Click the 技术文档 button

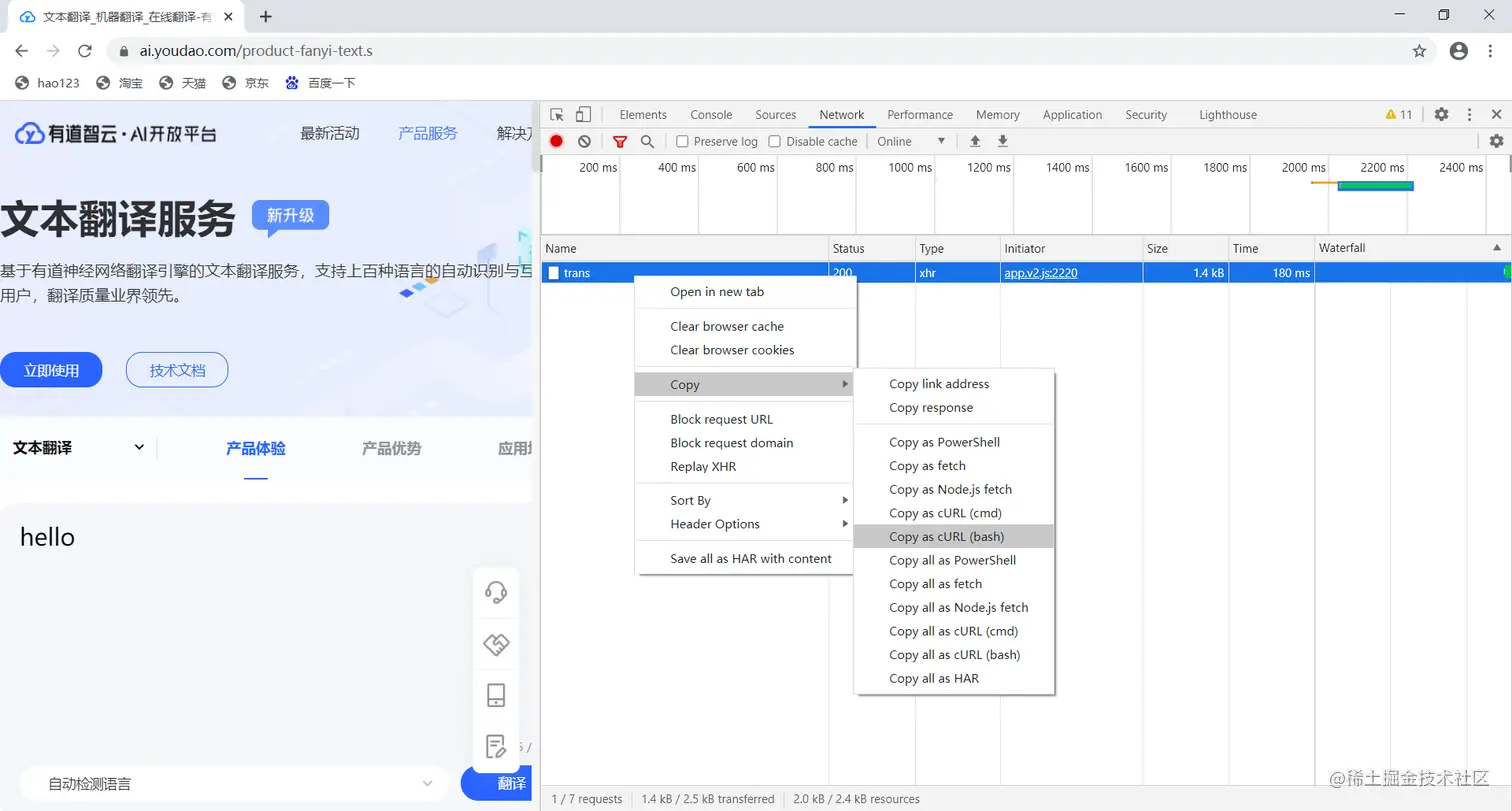177,370
